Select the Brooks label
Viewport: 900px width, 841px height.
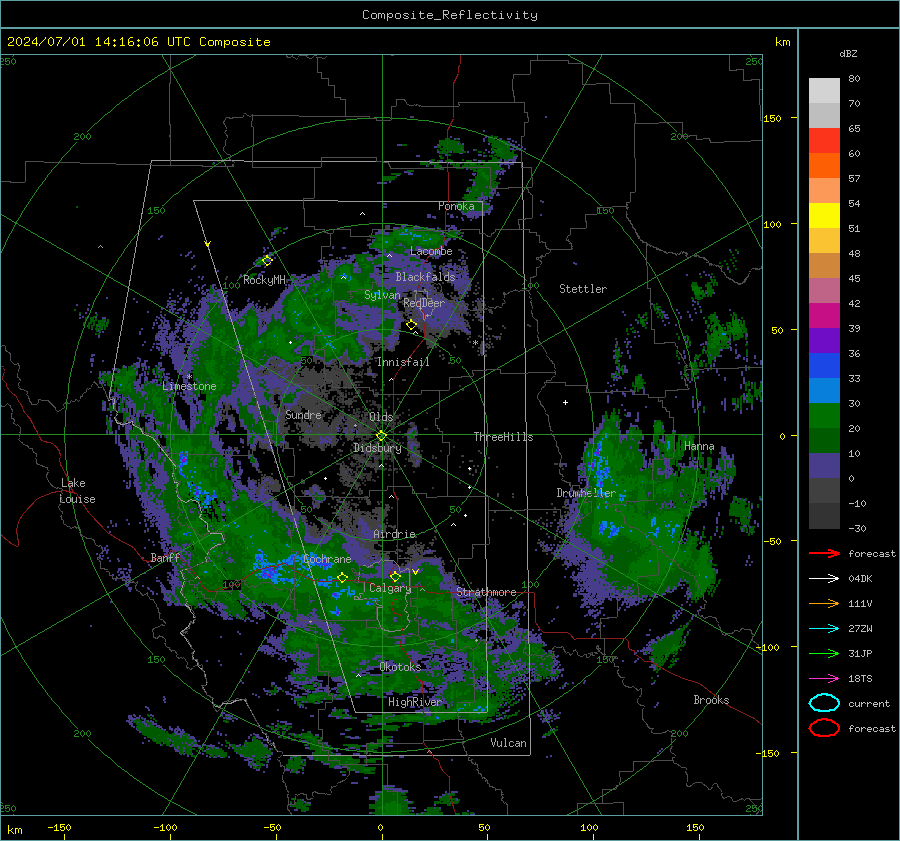click(x=711, y=700)
